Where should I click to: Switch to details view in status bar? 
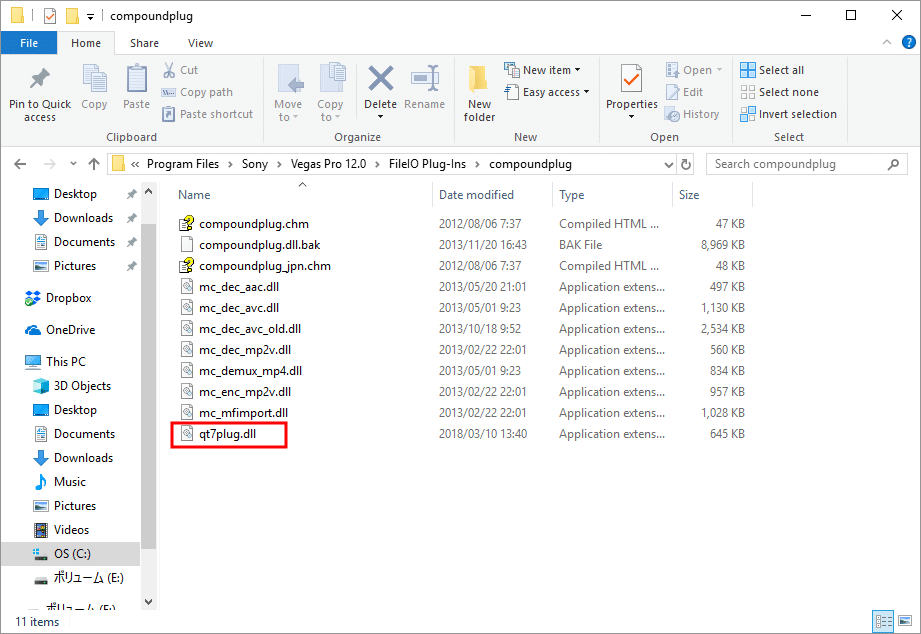883,622
